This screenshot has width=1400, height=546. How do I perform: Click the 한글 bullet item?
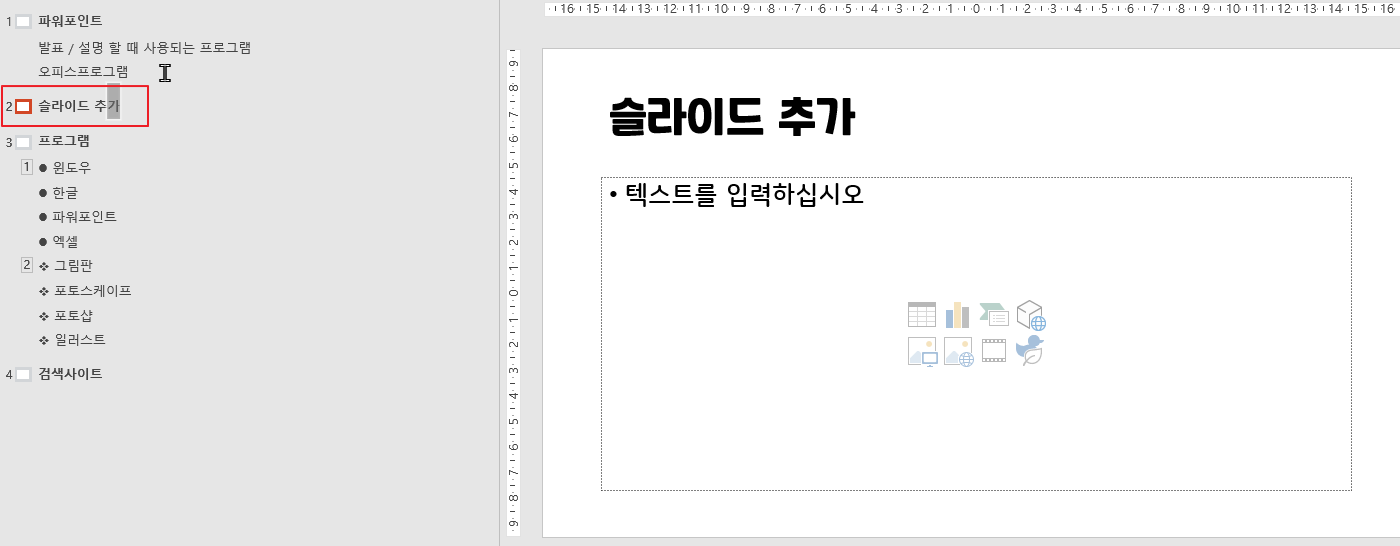[65, 192]
